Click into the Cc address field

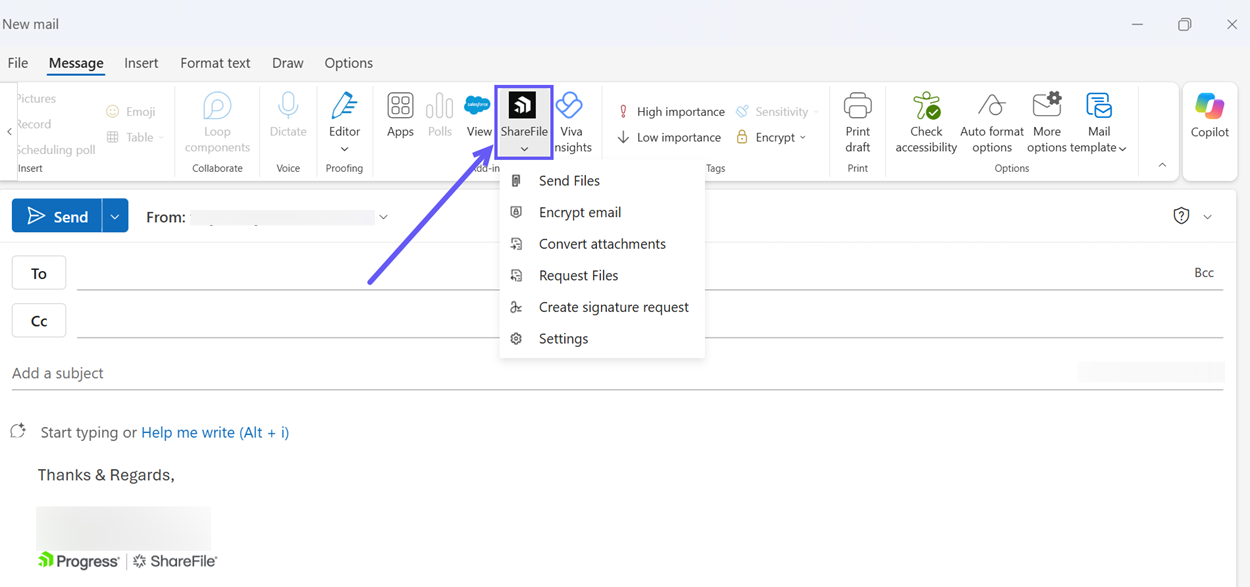click(650, 321)
